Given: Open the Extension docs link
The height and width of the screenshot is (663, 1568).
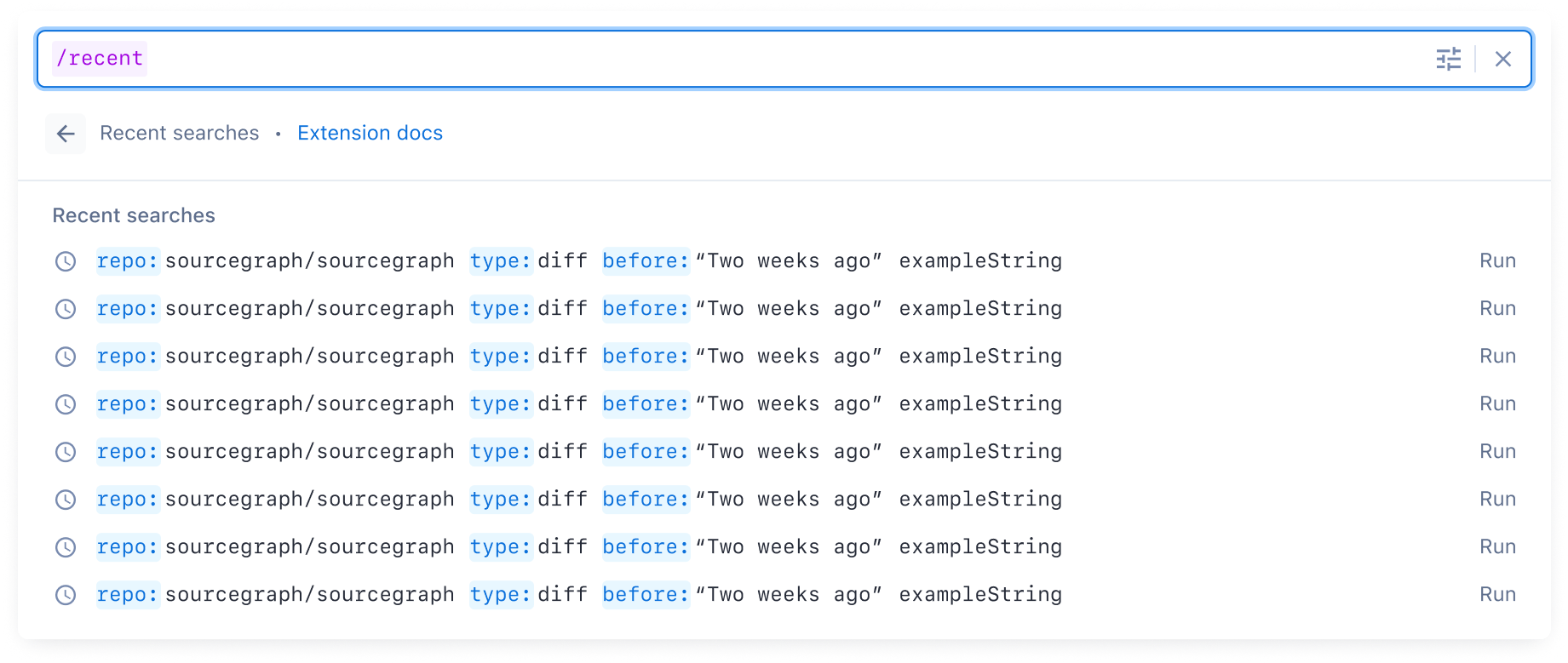Looking at the screenshot, I should (370, 133).
